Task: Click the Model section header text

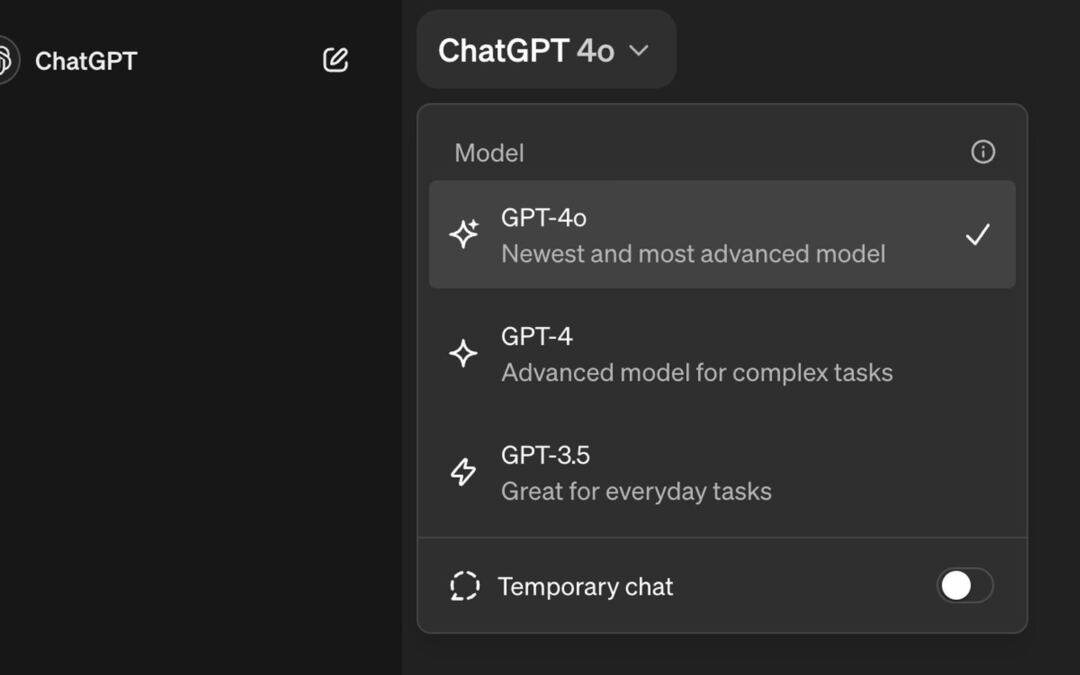Action: (x=489, y=153)
